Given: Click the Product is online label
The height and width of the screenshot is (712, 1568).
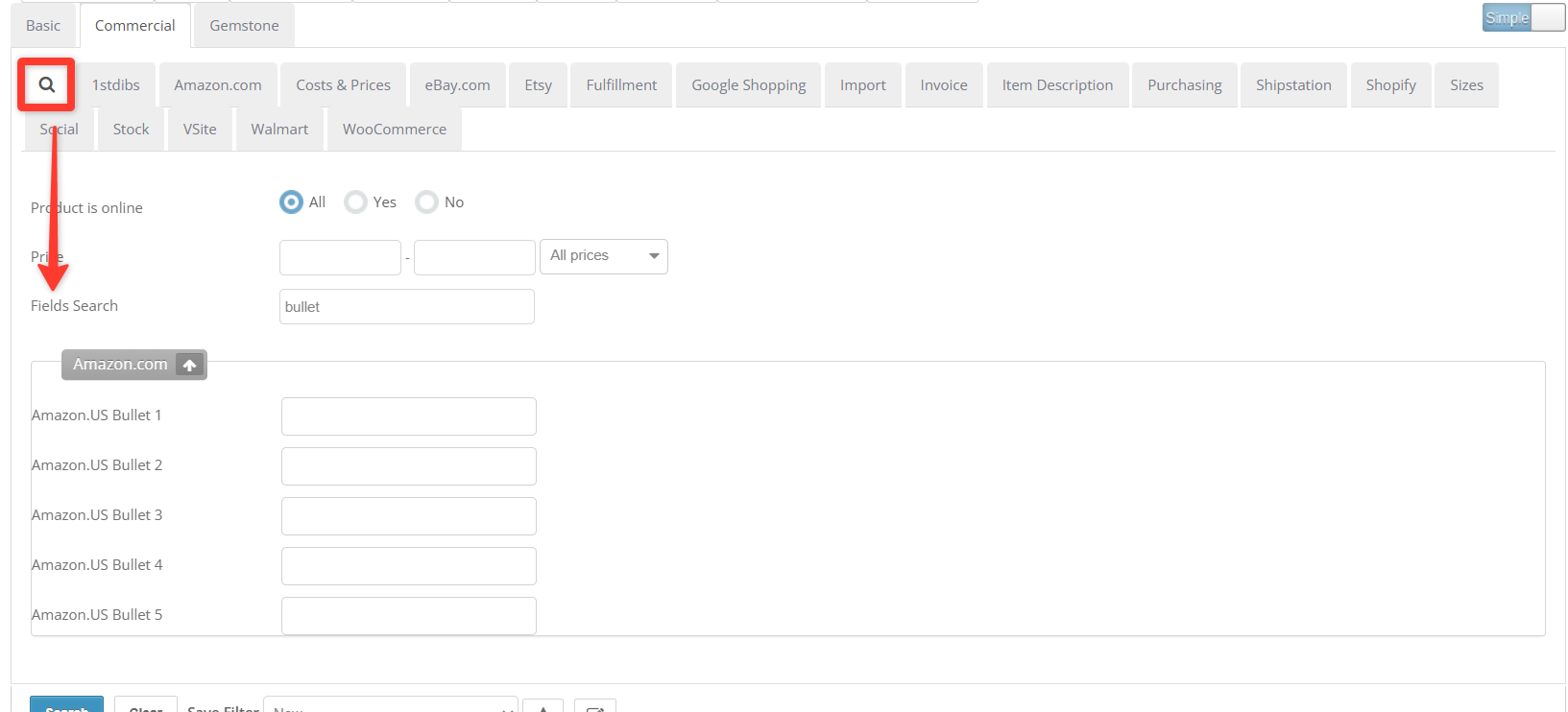Looking at the screenshot, I should [86, 208].
